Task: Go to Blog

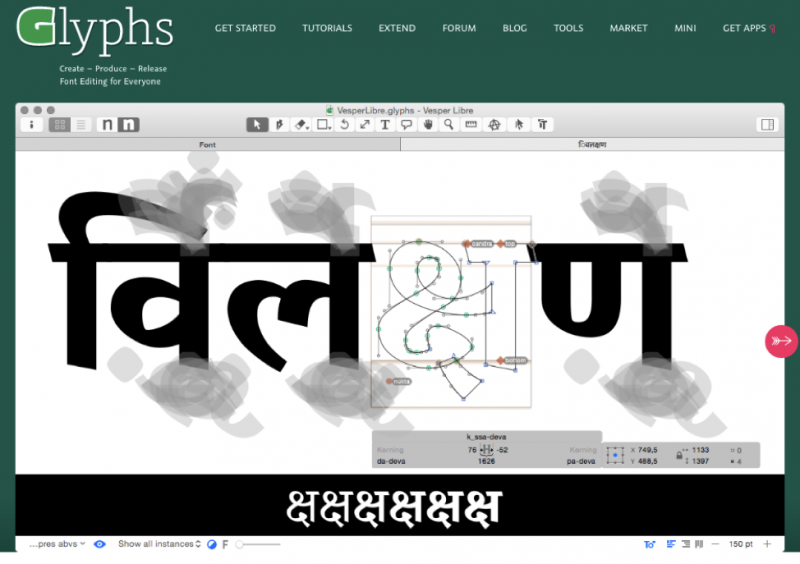Action: point(515,28)
